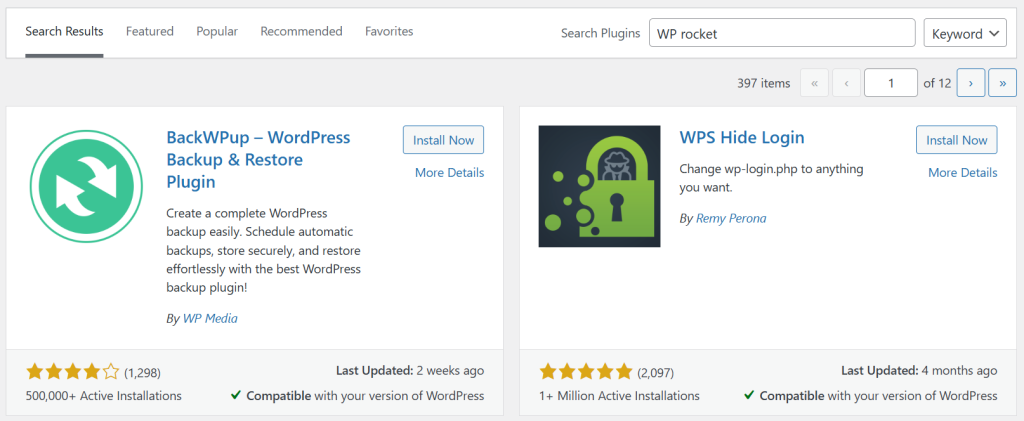Go to next page of results
This screenshot has width=1024, height=421.
[970, 83]
